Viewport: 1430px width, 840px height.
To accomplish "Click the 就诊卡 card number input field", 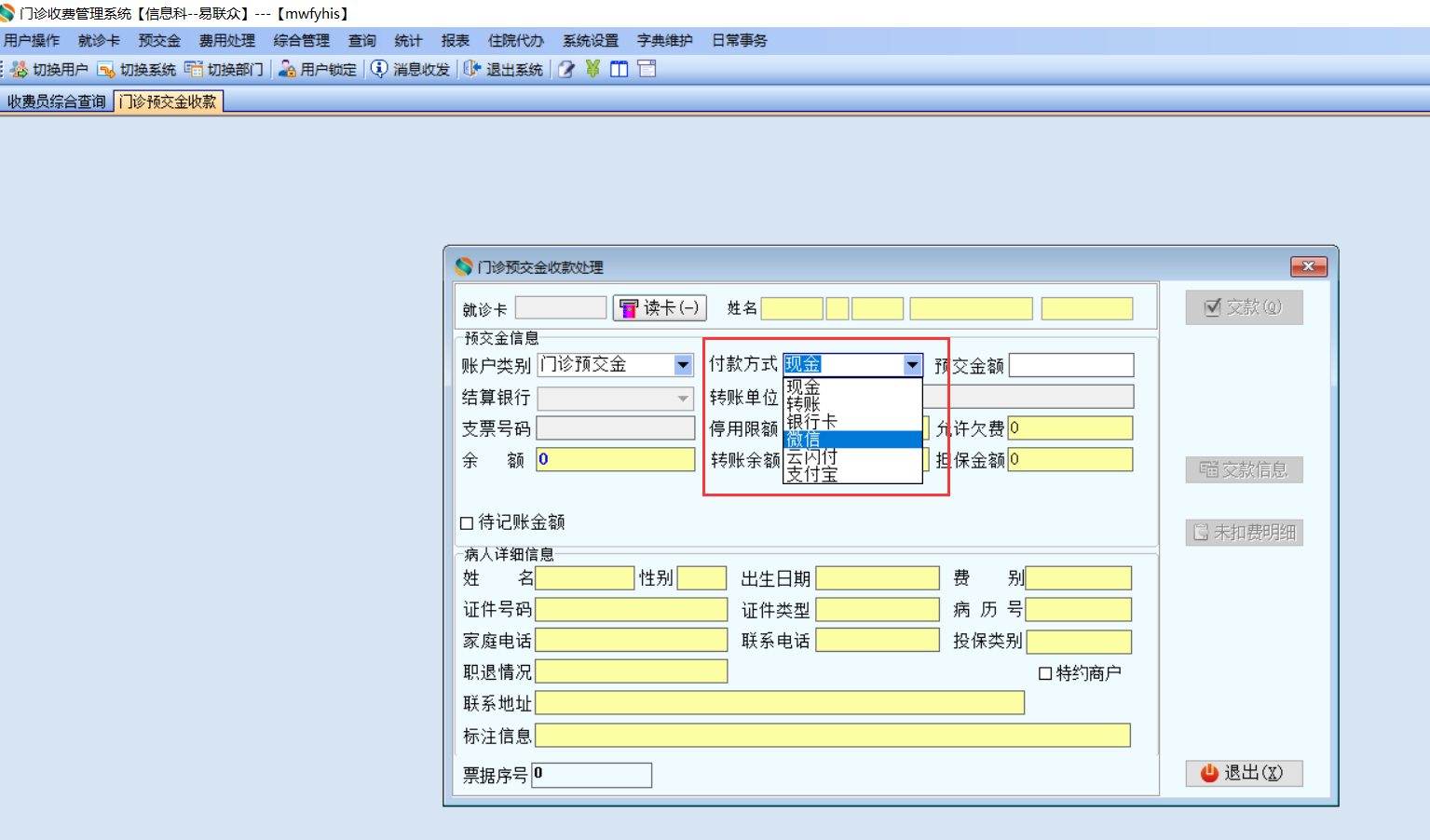I will coord(561,307).
